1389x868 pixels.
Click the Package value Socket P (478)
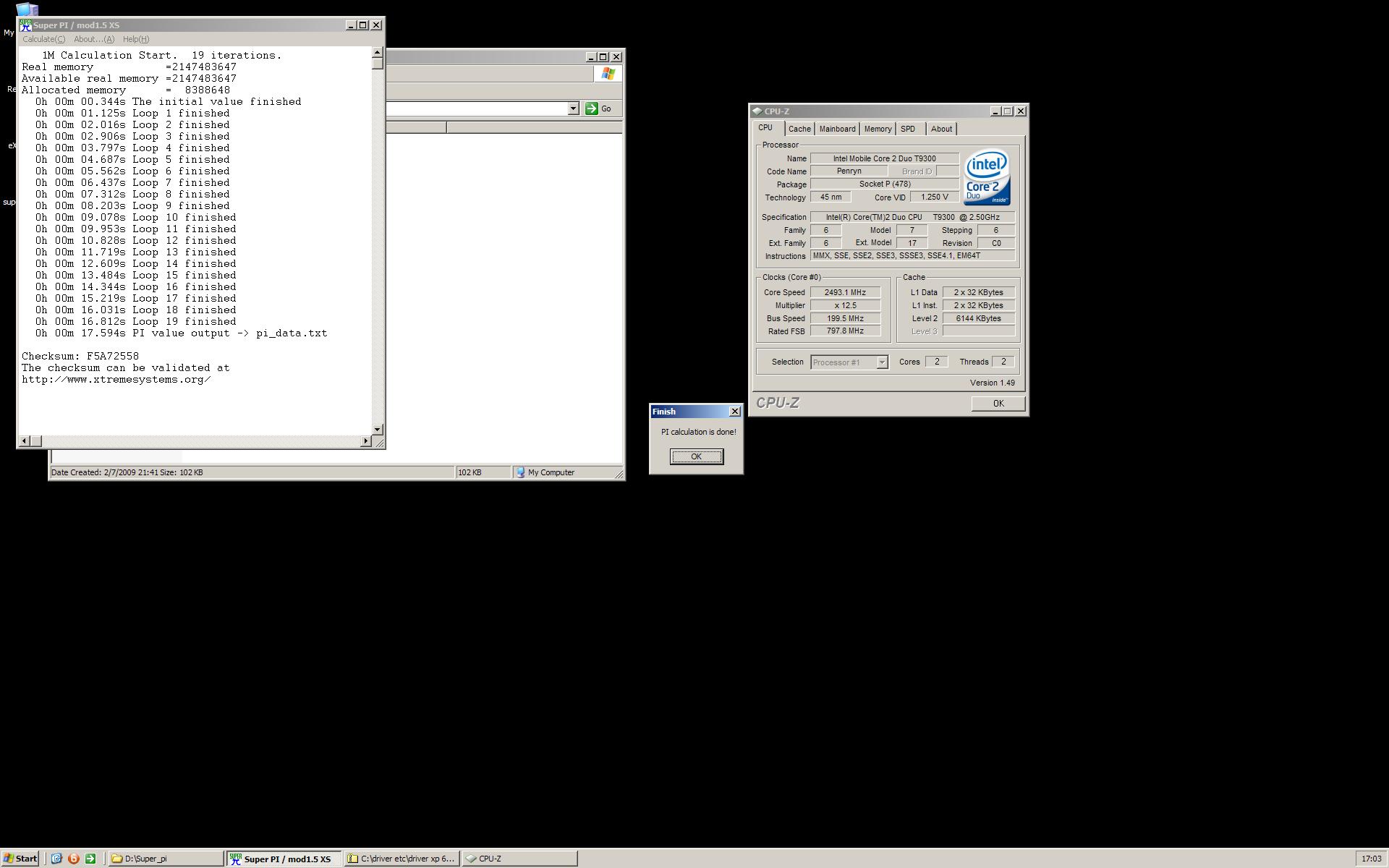point(884,184)
